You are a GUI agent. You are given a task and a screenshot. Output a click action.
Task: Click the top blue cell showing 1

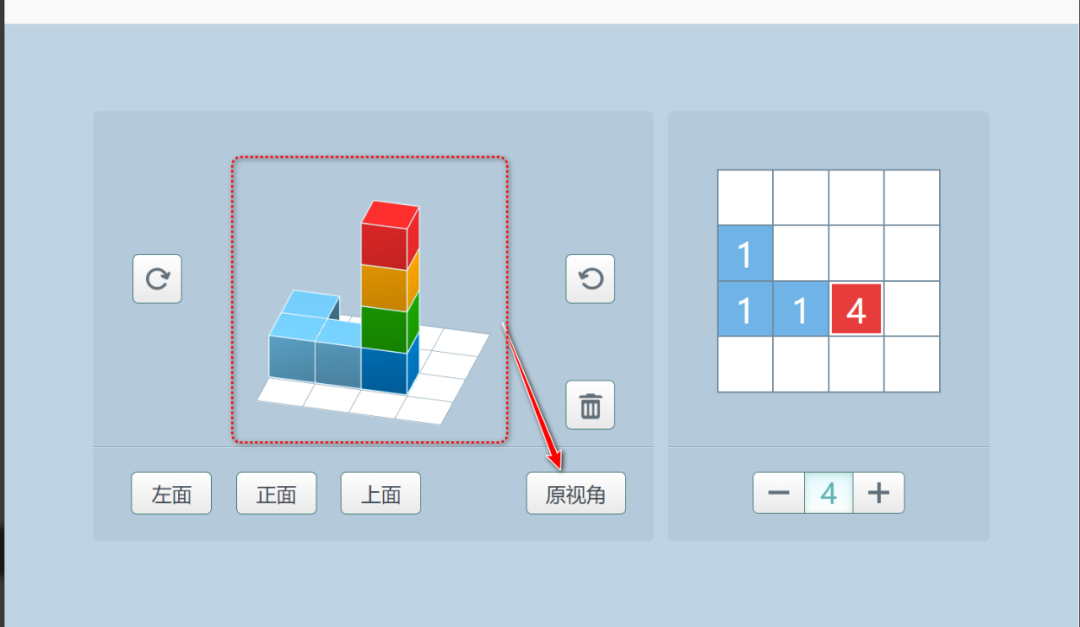pyautogui.click(x=745, y=255)
